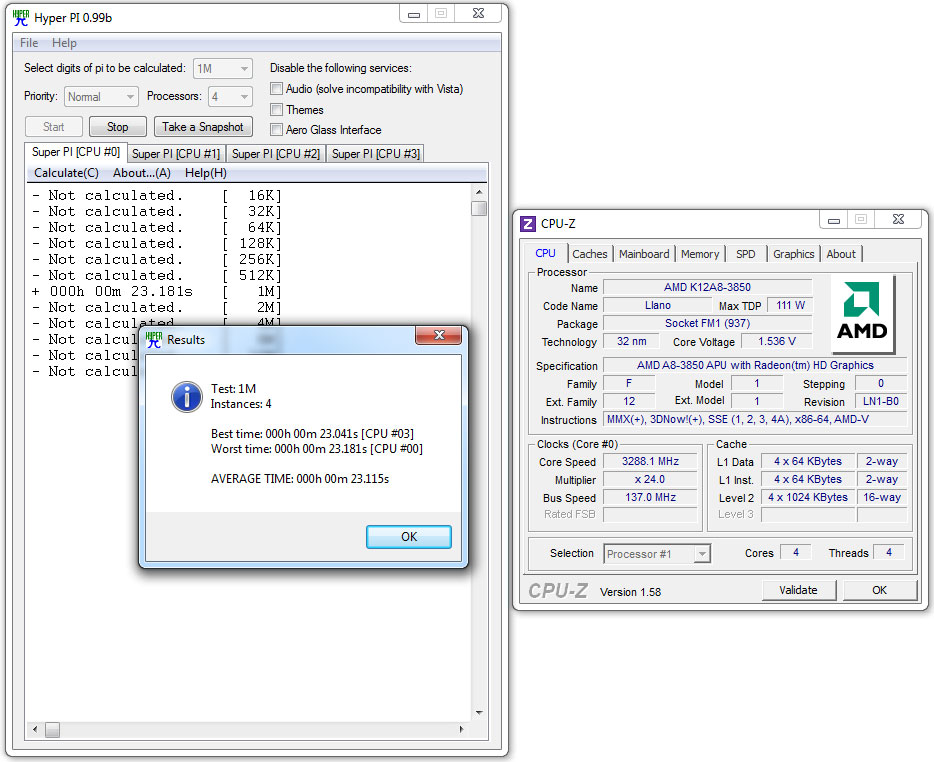Switch to Super PI [CPU #2] tab
Screen dimensions: 934x762
276,154
